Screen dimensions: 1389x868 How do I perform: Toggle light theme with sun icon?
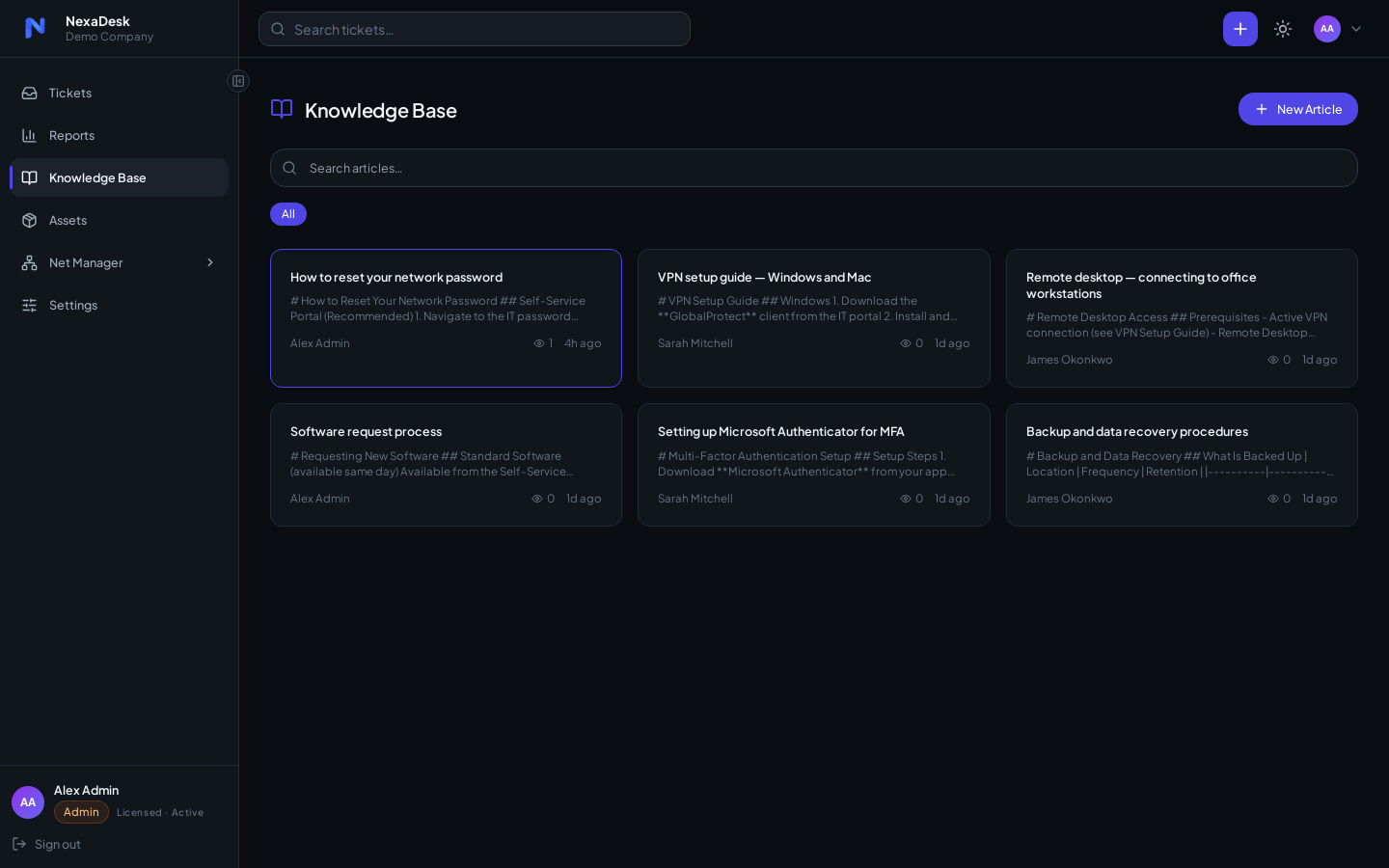[1283, 29]
